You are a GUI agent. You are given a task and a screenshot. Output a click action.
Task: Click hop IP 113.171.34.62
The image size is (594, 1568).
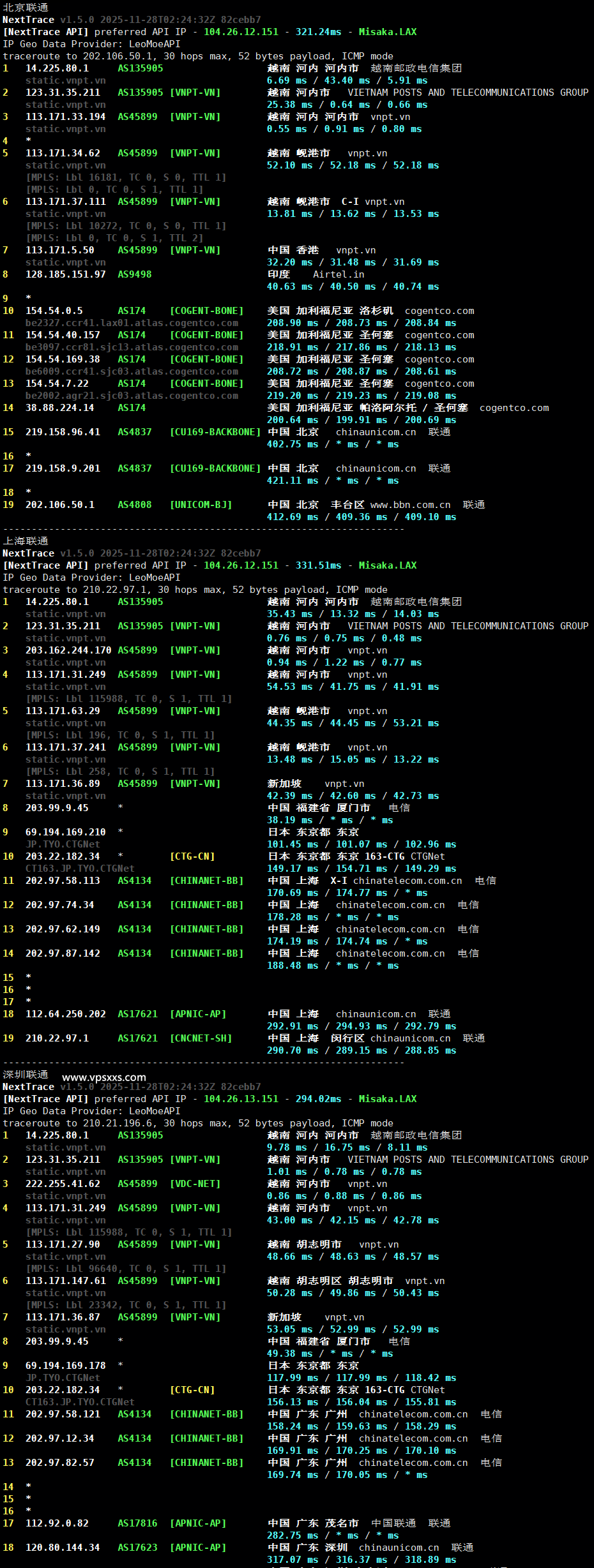coord(63,153)
